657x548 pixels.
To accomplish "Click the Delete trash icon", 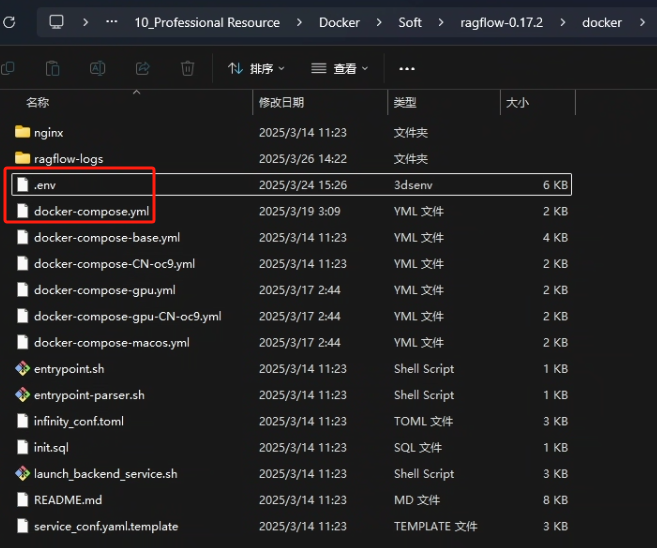I will pos(187,68).
